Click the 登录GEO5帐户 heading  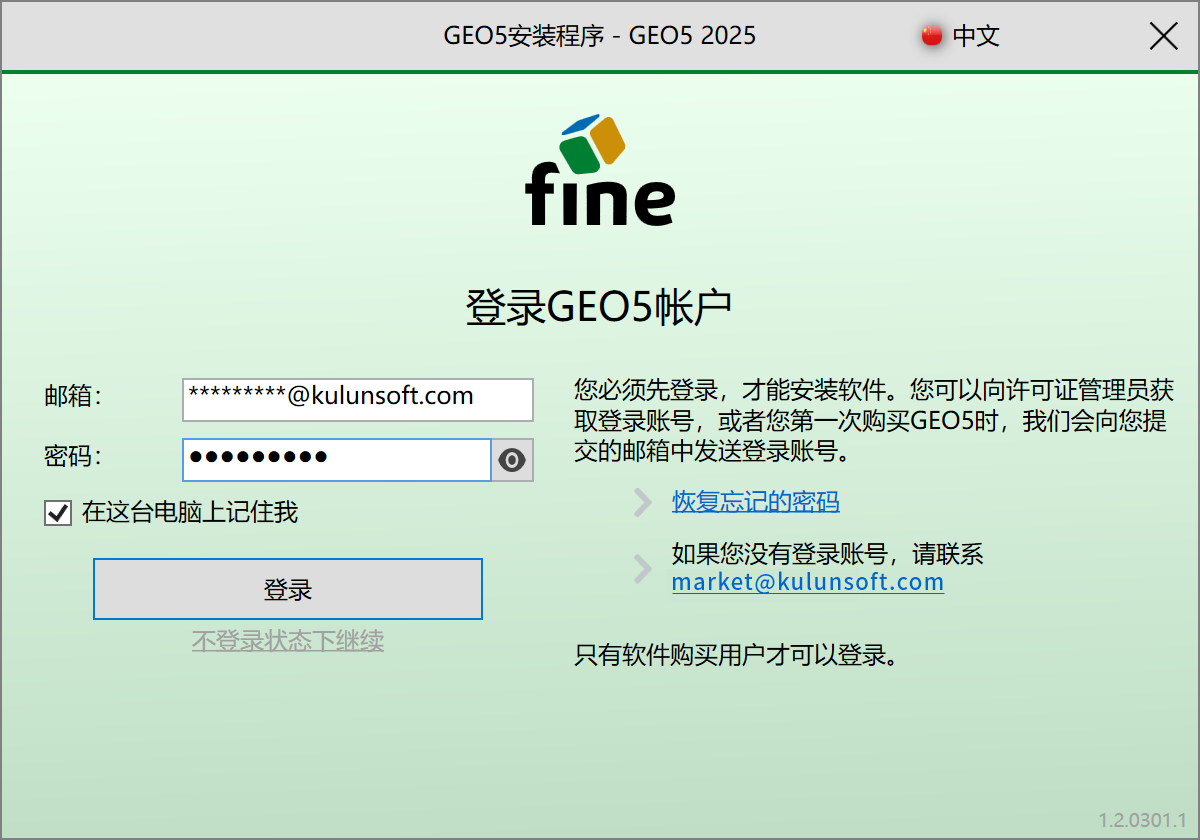(600, 307)
